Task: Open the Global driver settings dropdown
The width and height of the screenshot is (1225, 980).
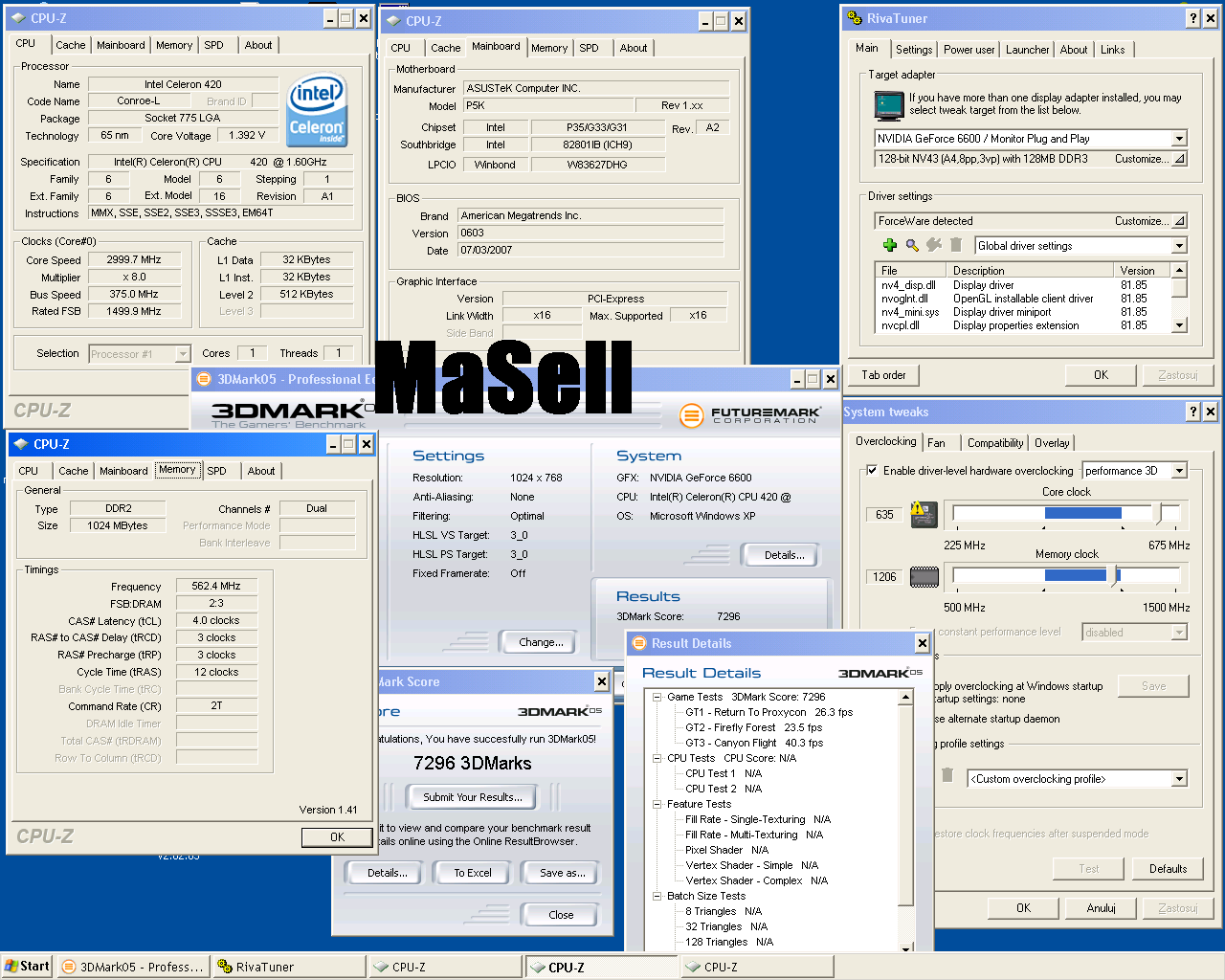Action: [x=1179, y=246]
